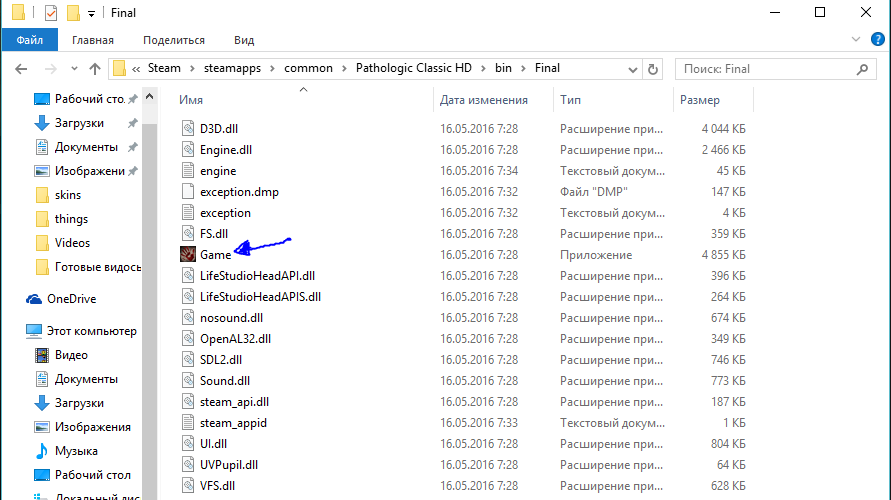
Task: Select the OpenAL32.dll file icon
Action: point(188,339)
